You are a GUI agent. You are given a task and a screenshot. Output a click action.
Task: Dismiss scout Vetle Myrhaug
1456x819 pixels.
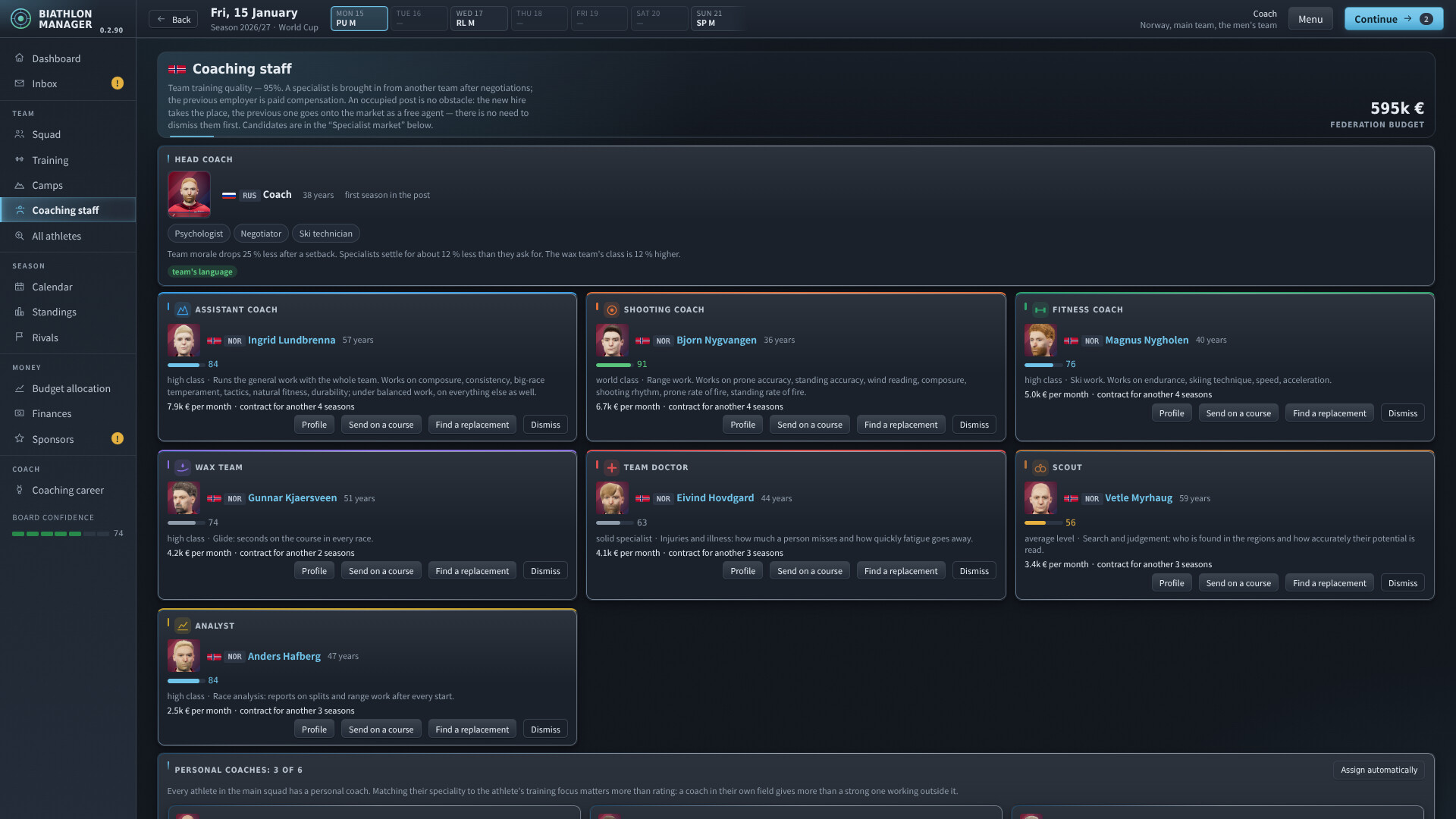(x=1402, y=583)
